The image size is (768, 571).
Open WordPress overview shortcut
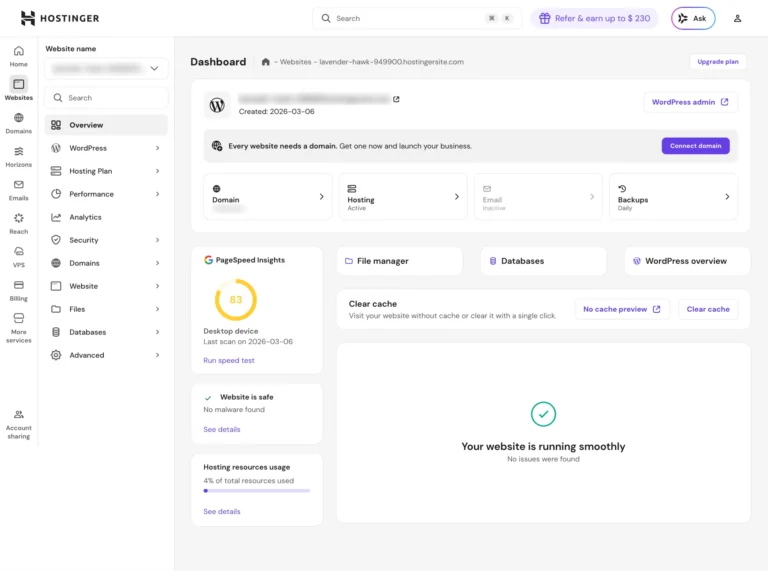(687, 261)
